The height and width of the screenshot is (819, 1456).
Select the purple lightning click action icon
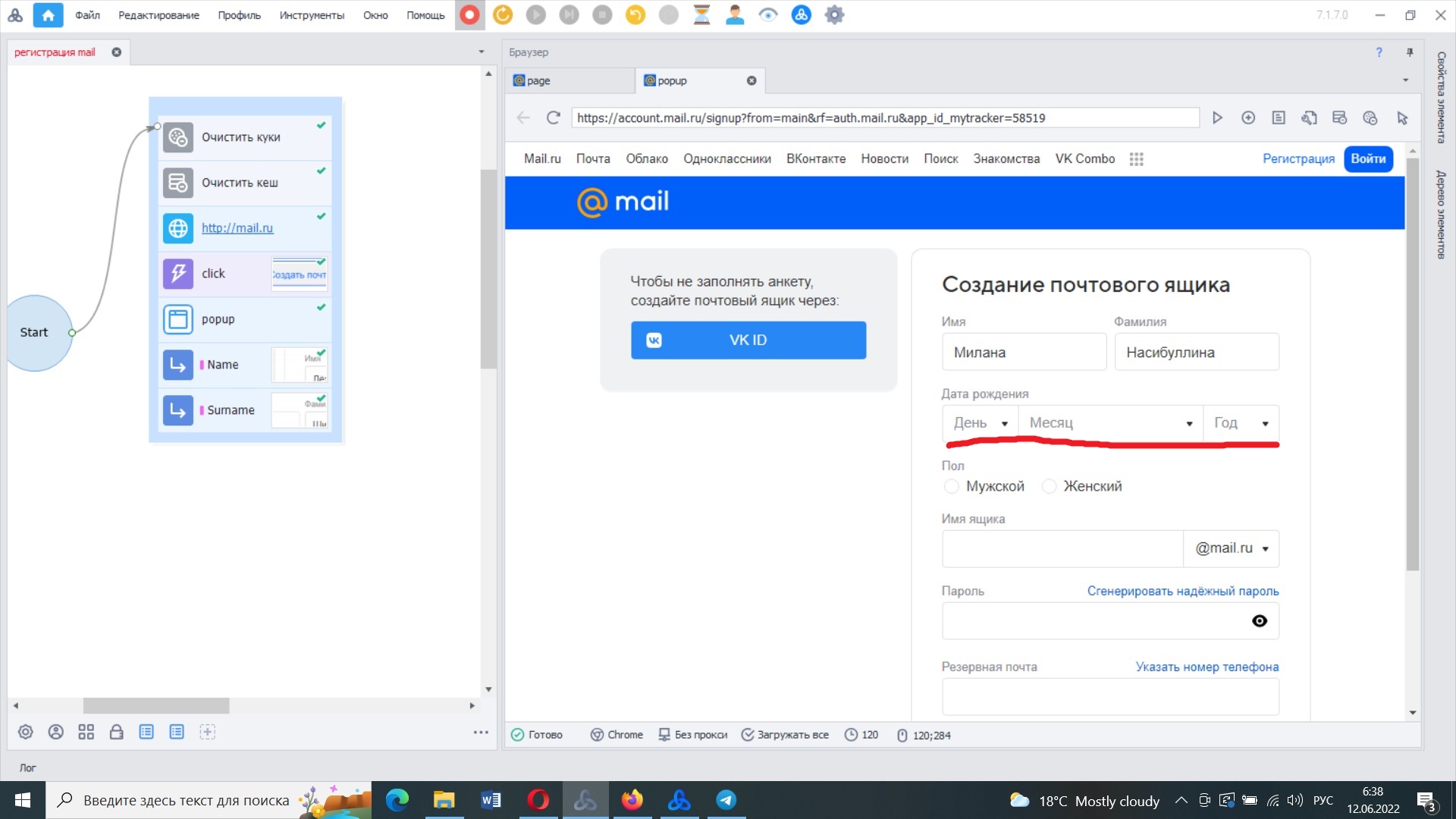tap(178, 274)
